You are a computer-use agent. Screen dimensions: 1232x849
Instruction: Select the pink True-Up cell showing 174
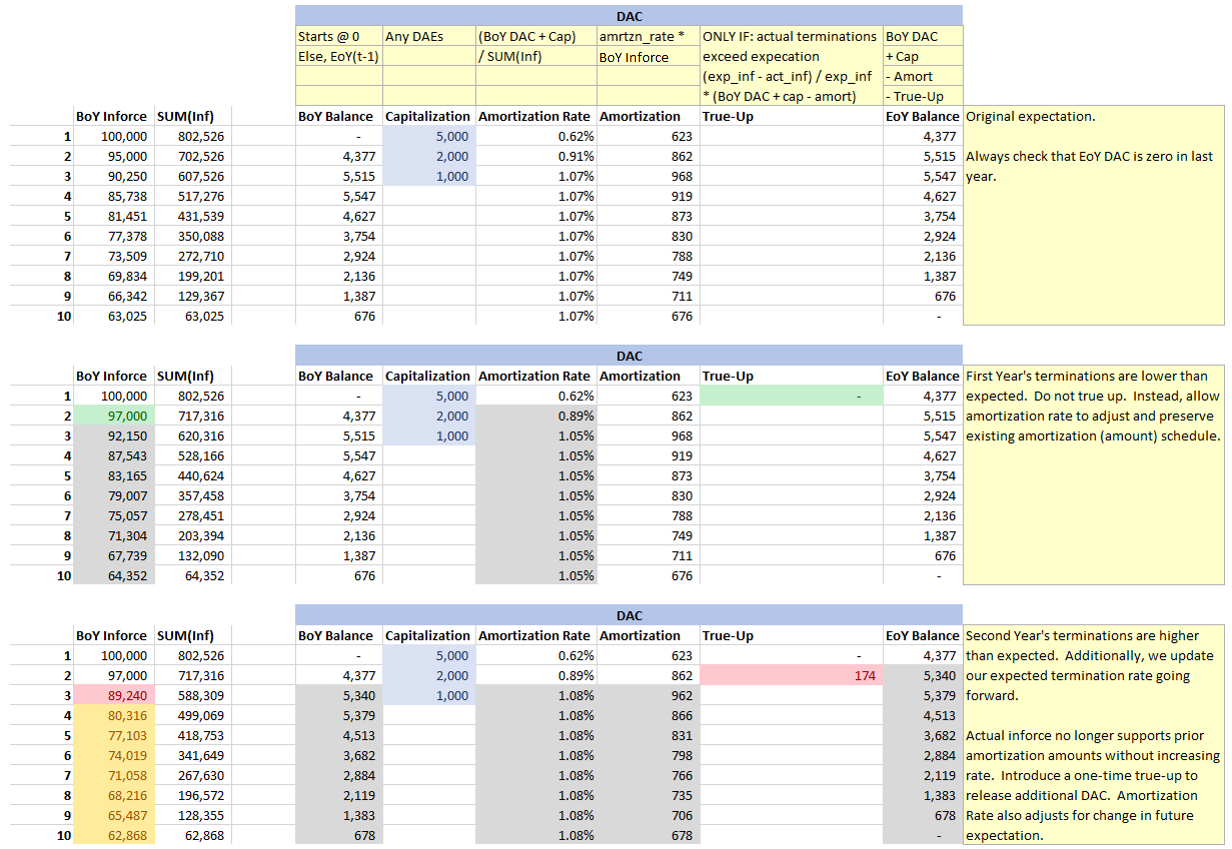pos(790,676)
